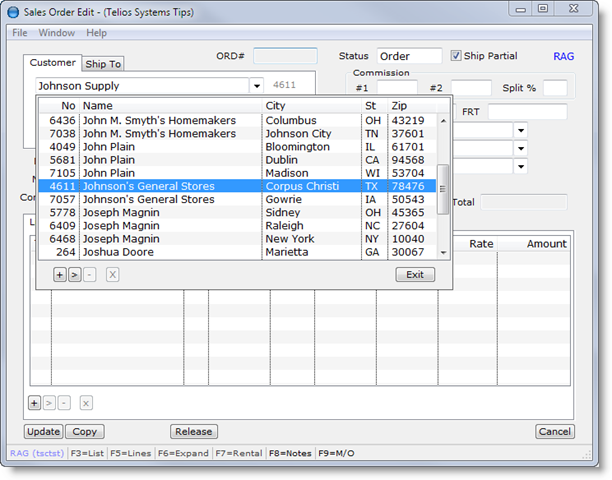612x480 pixels.
Task: Click the Release button
Action: coord(194,432)
